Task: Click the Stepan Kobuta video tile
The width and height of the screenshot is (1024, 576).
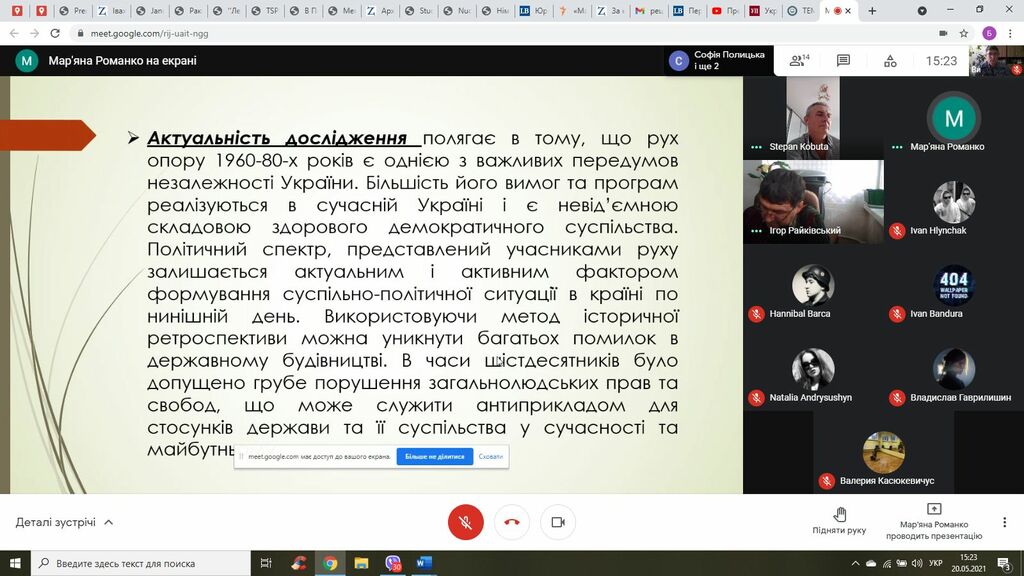Action: (812, 118)
